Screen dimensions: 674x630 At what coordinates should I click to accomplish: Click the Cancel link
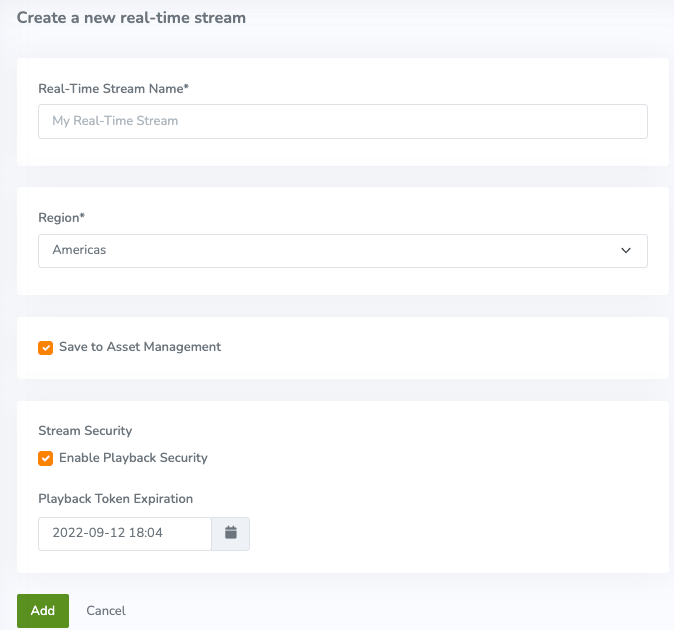(x=106, y=610)
